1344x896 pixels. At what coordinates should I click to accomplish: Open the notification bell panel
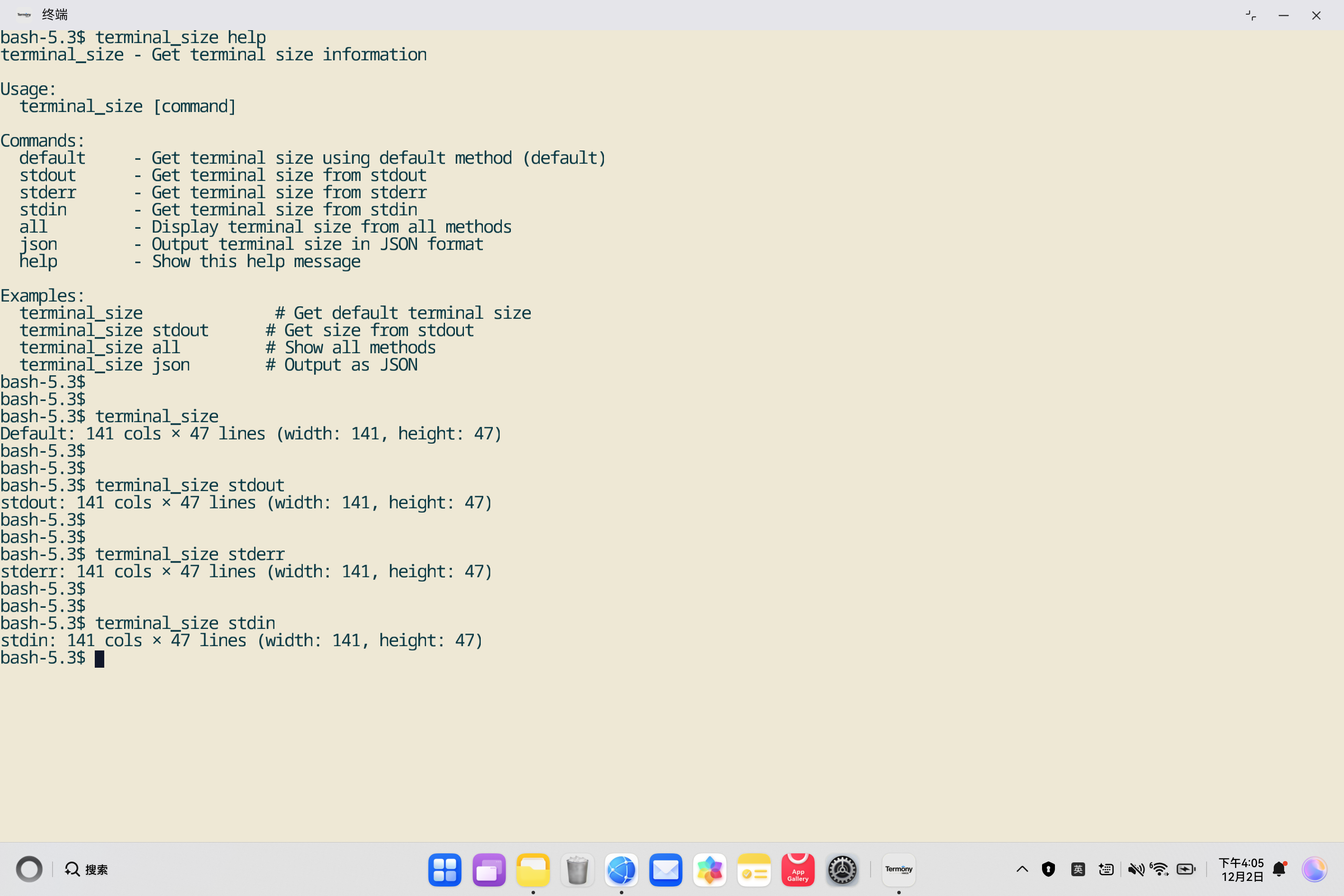(1279, 870)
